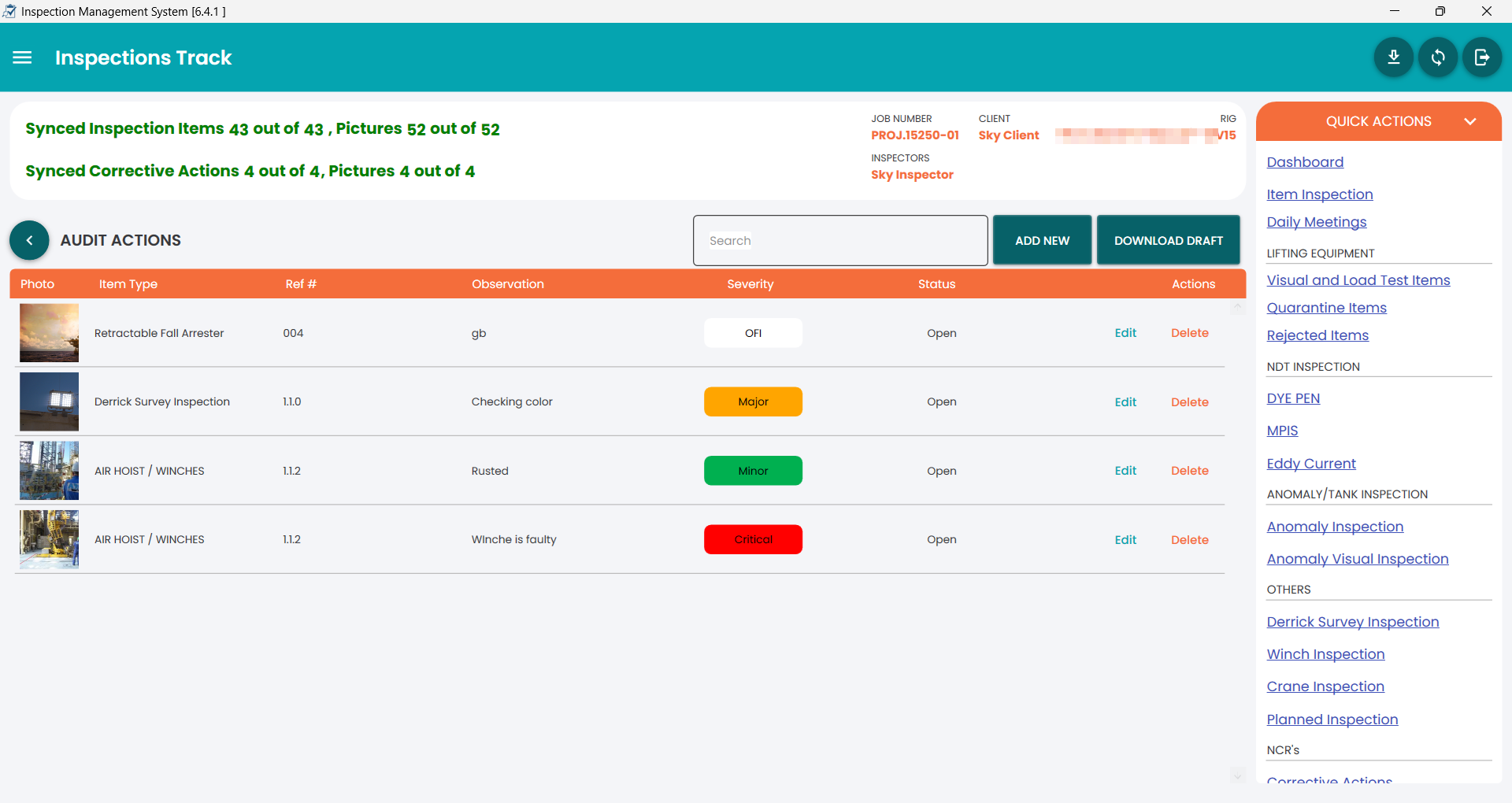Open the hamburger navigation menu

(x=21, y=57)
